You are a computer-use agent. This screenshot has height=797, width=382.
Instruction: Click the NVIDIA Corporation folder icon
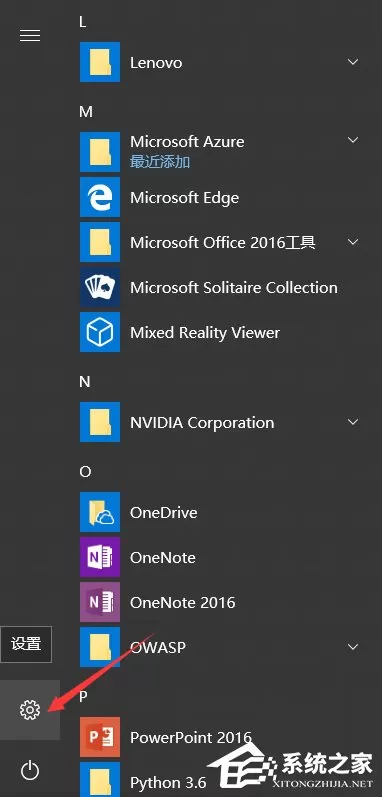click(100, 422)
